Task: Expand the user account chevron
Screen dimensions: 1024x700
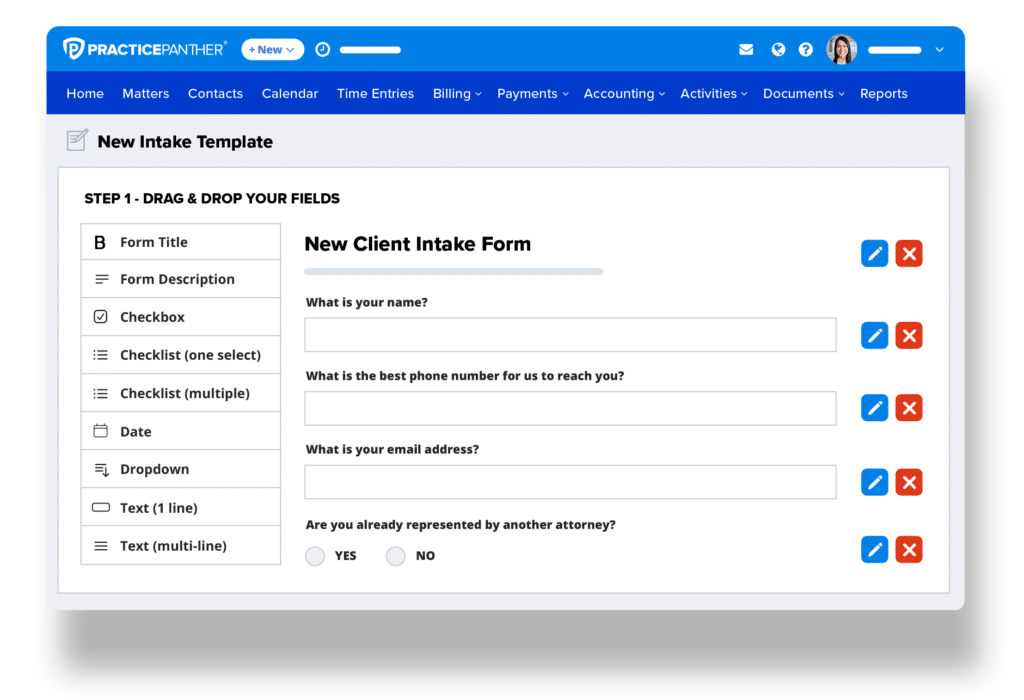Action: pos(939,50)
